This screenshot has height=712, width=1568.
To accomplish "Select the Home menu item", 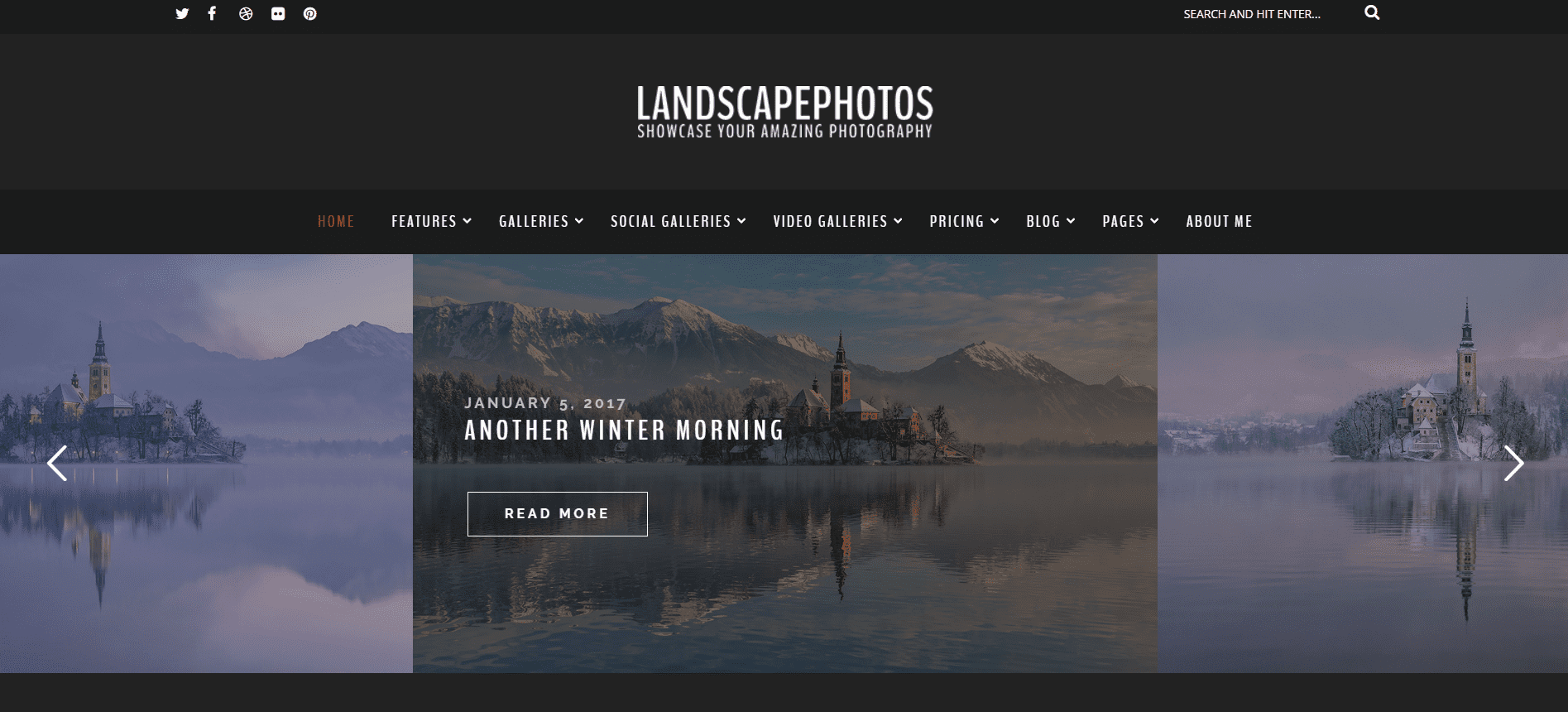I will (x=336, y=221).
